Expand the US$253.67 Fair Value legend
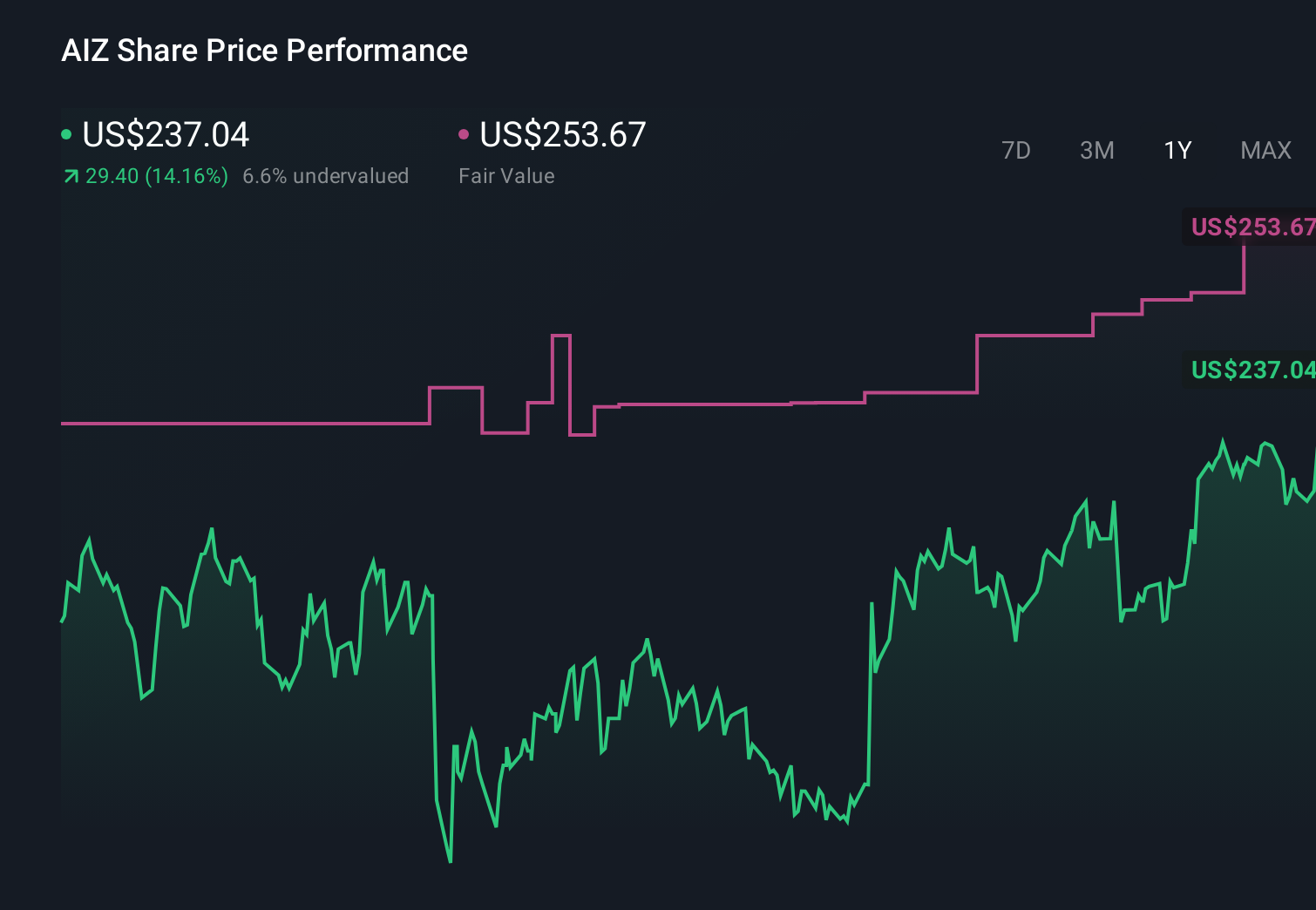This screenshot has width=1316, height=910. 563,134
